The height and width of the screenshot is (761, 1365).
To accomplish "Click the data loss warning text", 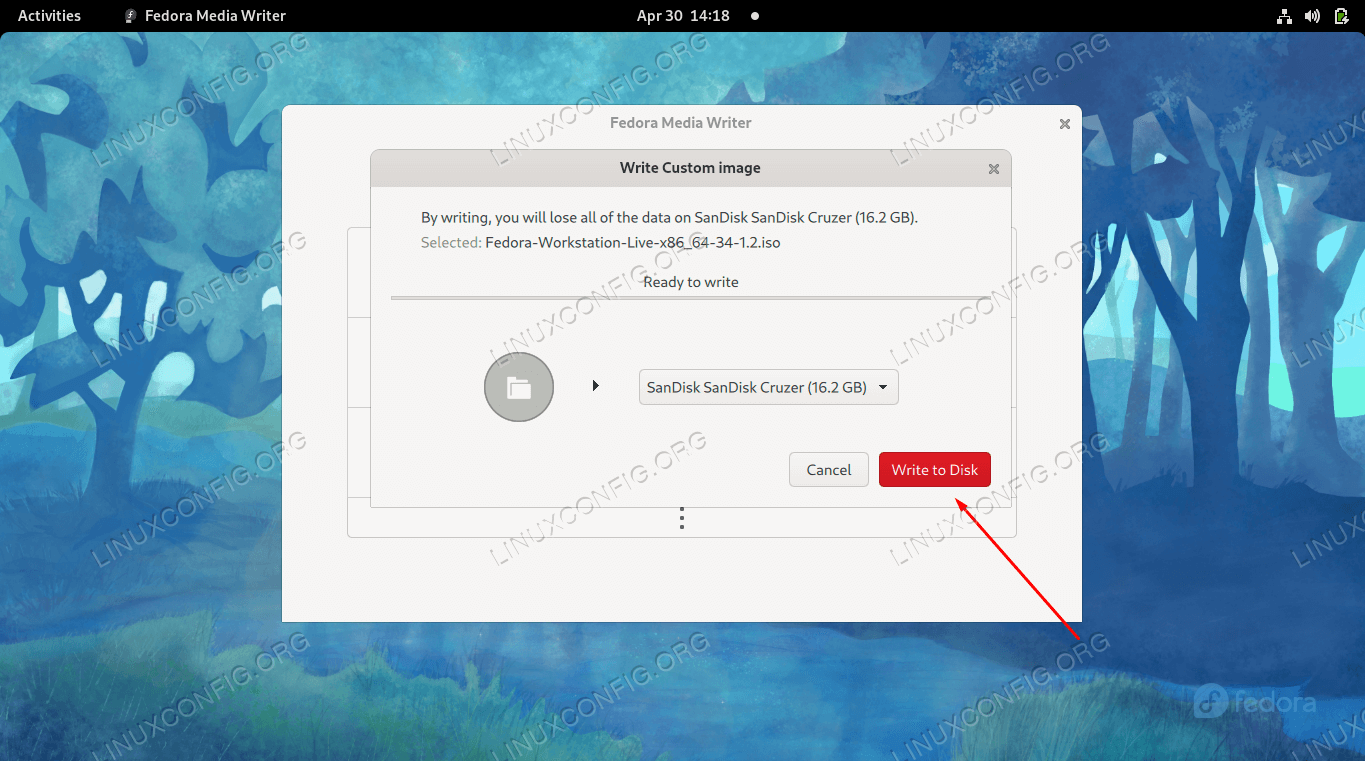I will pyautogui.click(x=668, y=217).
